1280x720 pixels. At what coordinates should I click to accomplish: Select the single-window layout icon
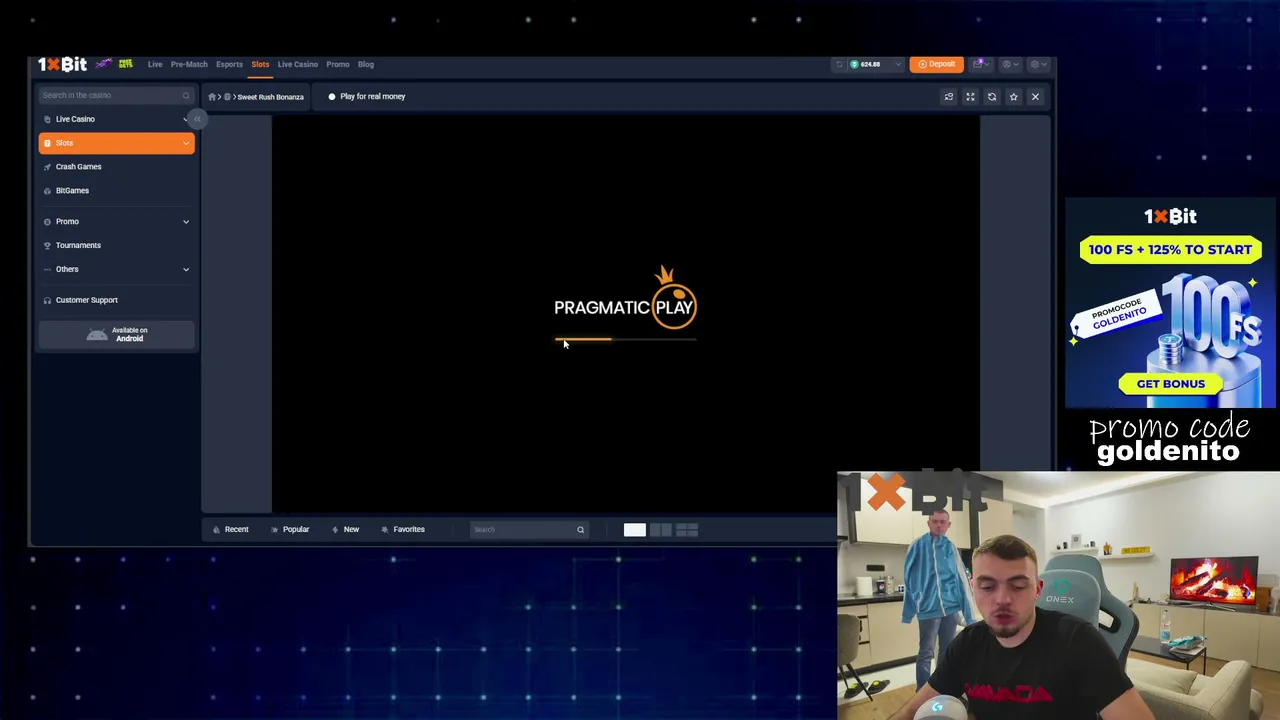click(x=635, y=530)
